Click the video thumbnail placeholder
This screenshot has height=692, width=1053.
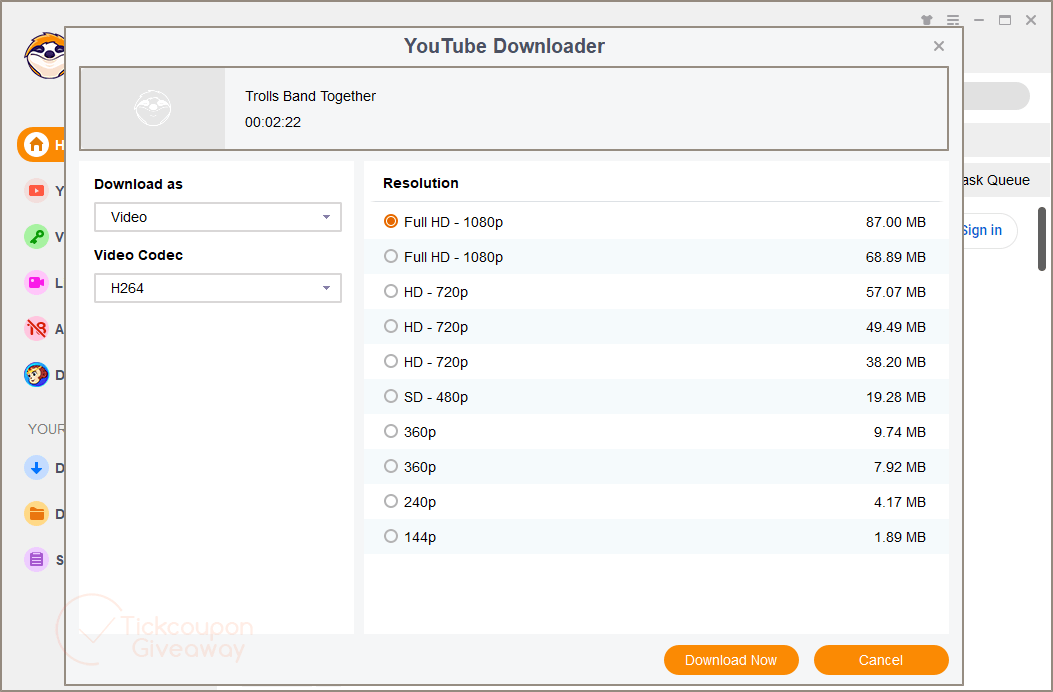click(152, 108)
